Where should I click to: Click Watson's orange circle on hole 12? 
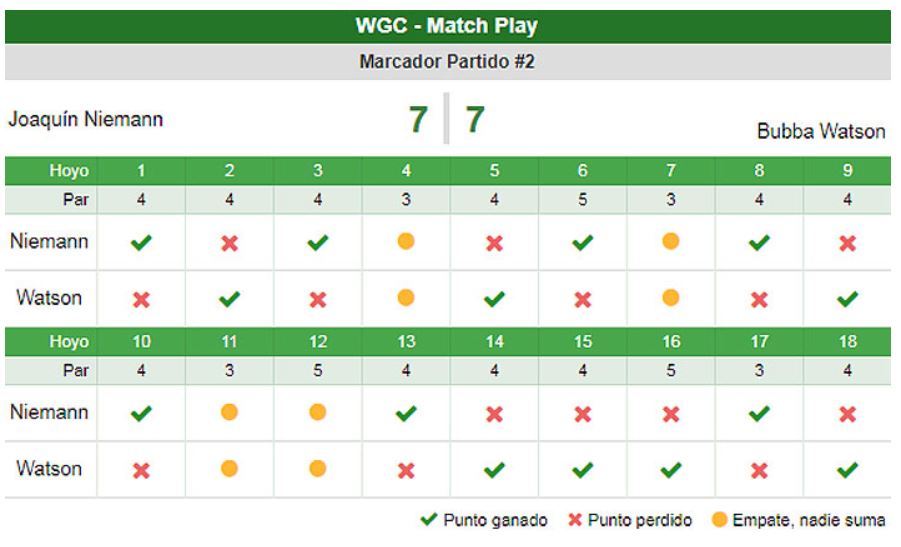[318, 469]
